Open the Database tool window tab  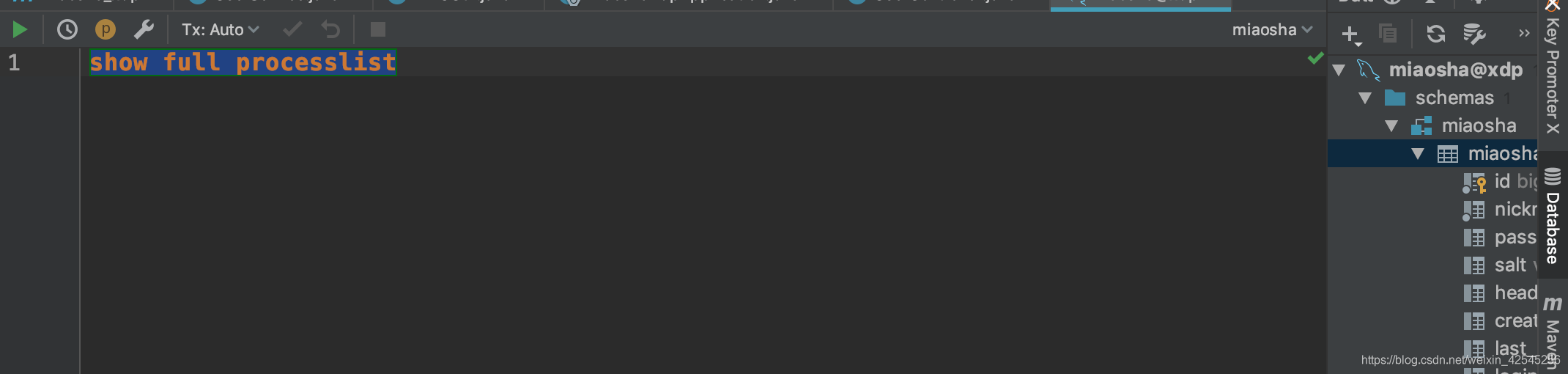click(1552, 216)
